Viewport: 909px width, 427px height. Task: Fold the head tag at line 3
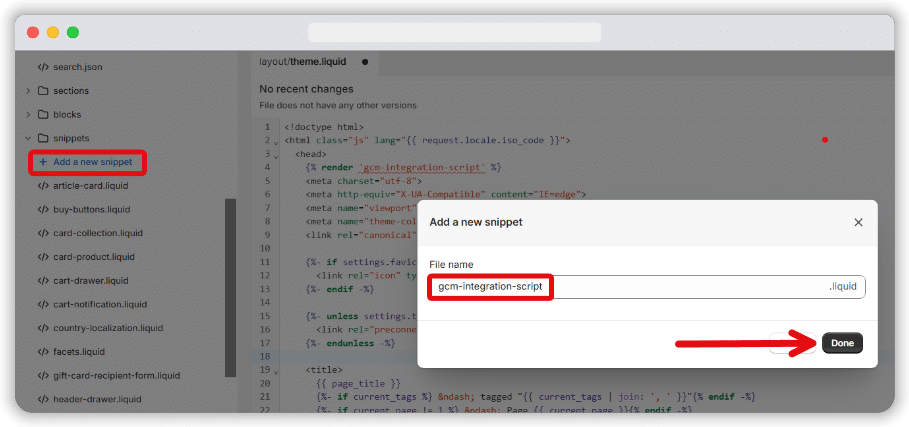(x=277, y=156)
